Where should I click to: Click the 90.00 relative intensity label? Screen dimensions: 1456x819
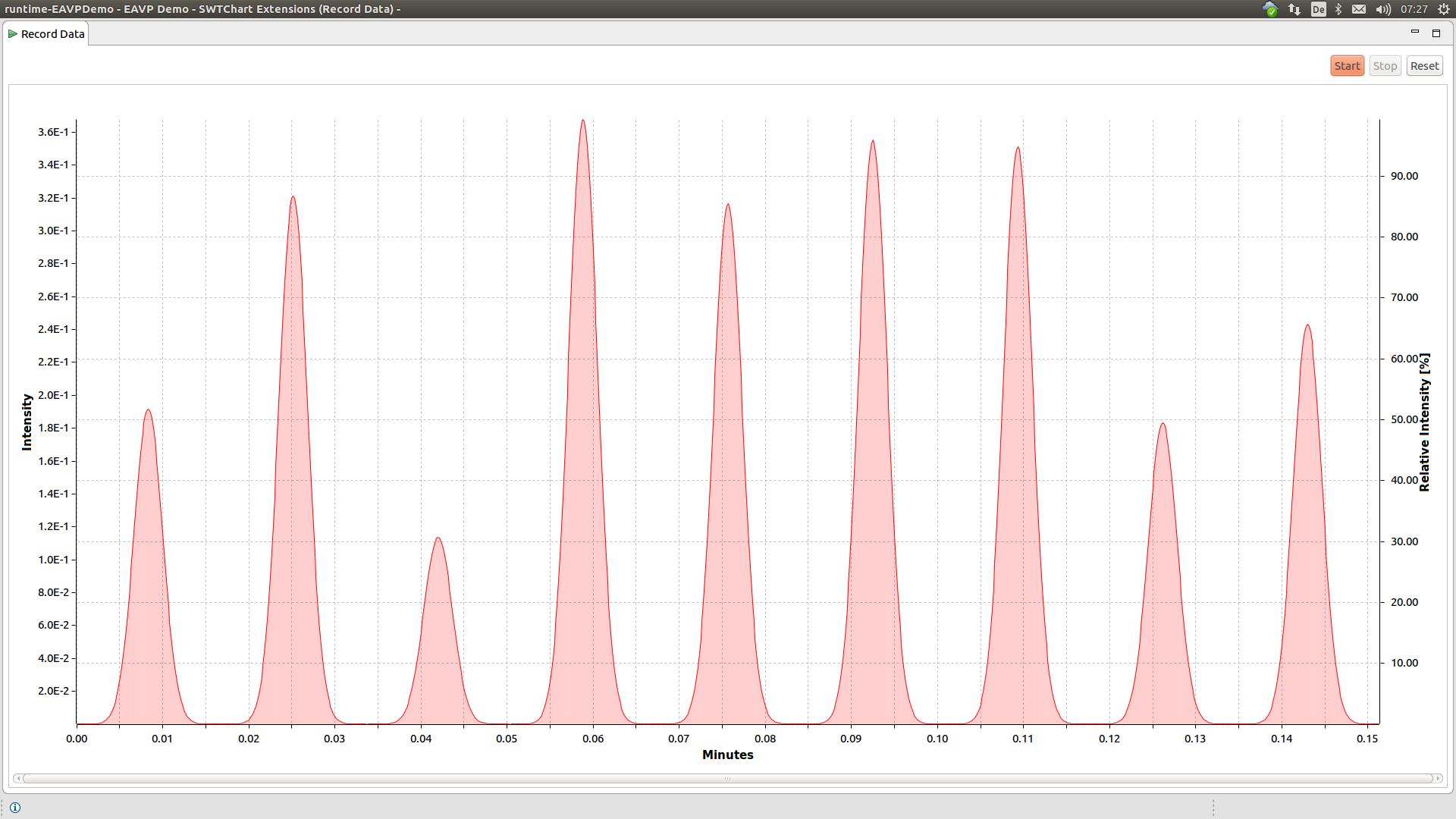point(1404,176)
